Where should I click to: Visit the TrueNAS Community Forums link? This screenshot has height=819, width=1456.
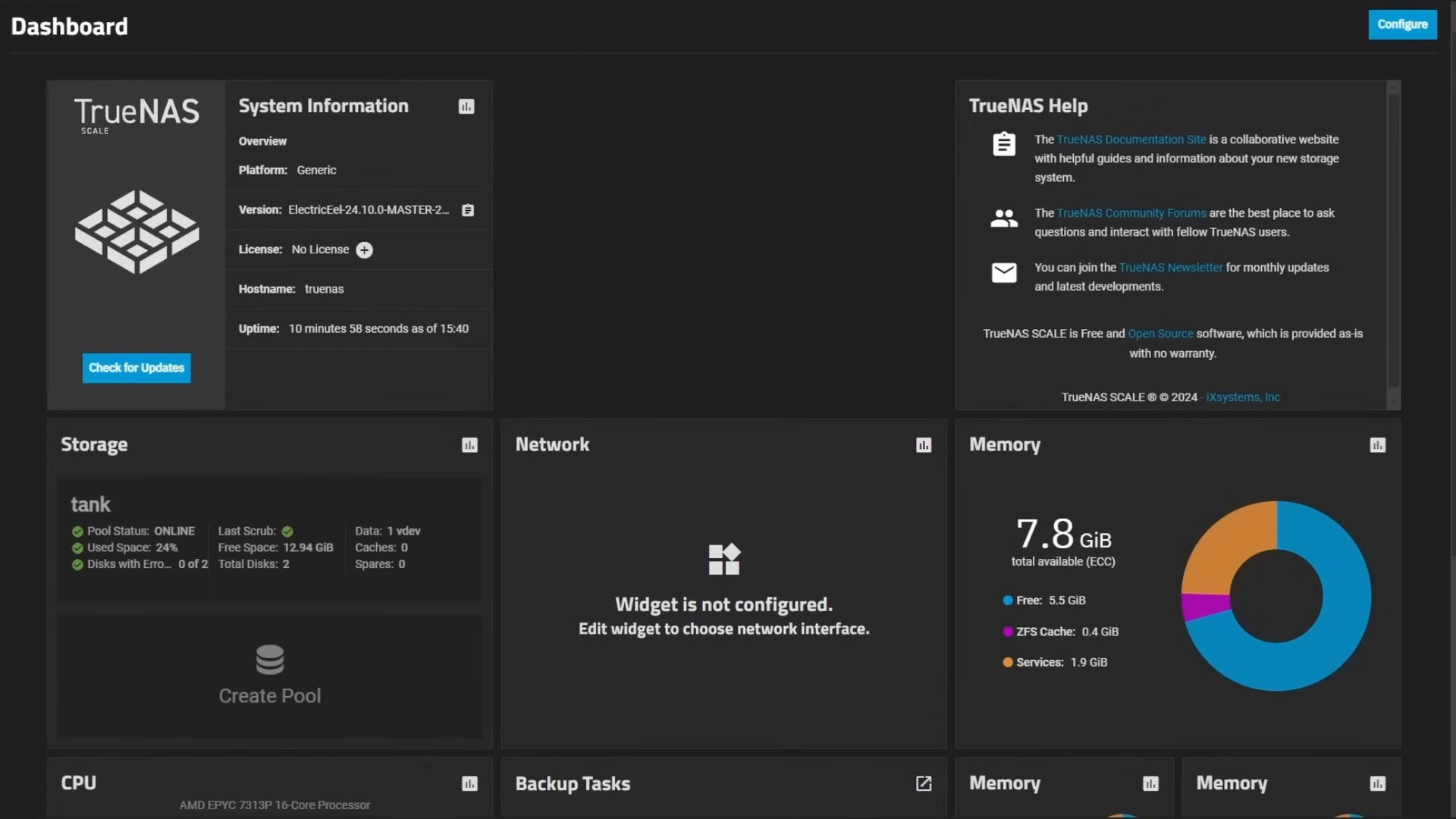pos(1131,213)
